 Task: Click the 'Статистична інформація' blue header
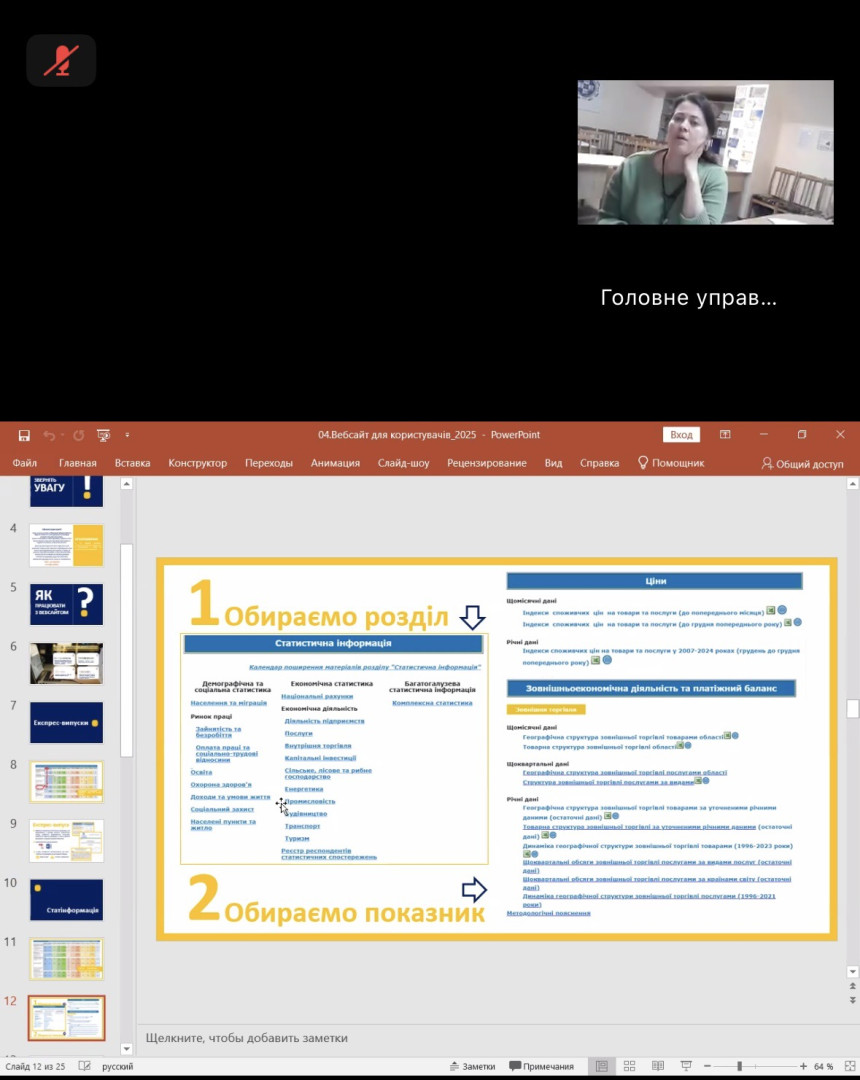[333, 643]
